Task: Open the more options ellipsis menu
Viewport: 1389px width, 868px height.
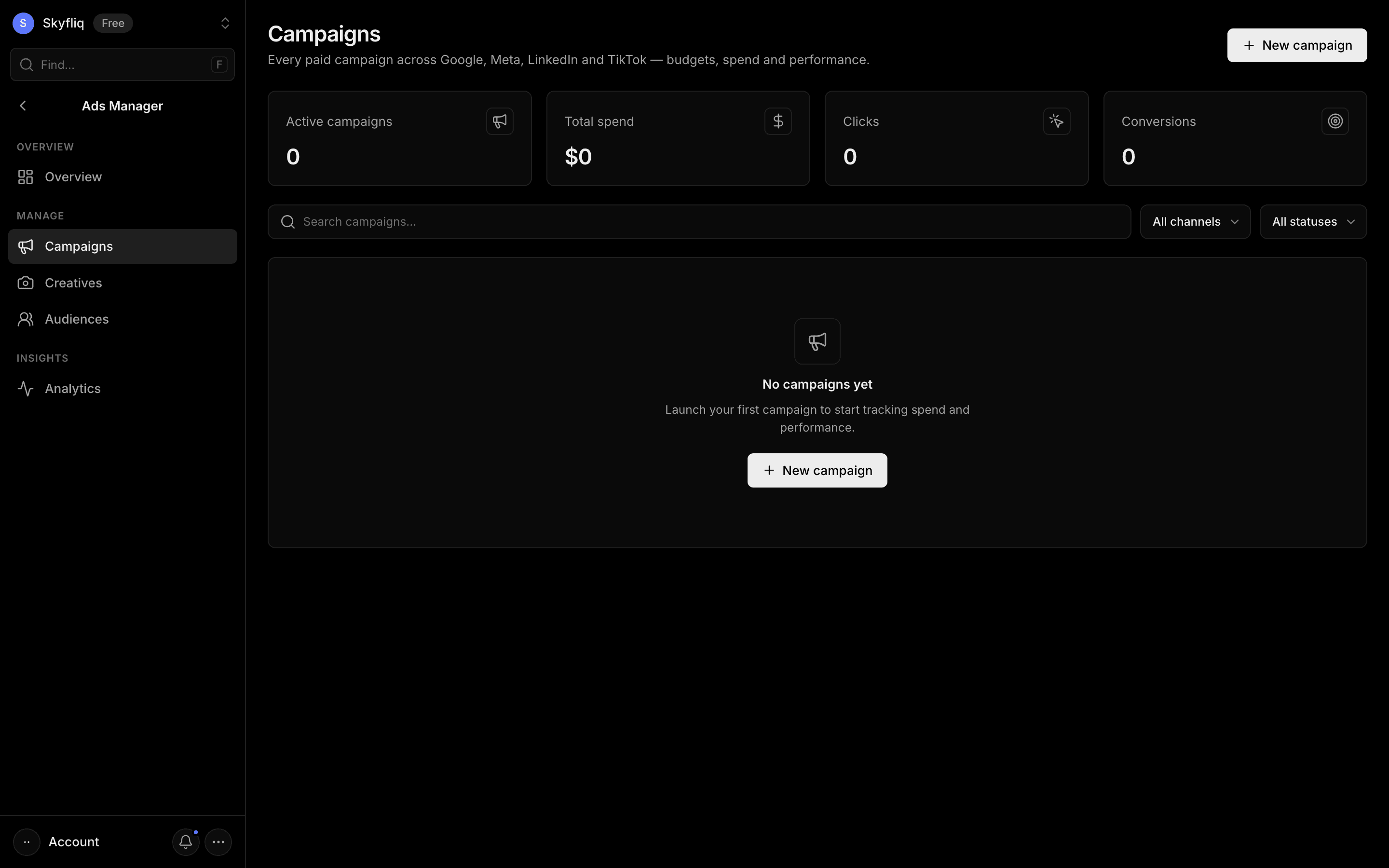Action: [x=218, y=842]
